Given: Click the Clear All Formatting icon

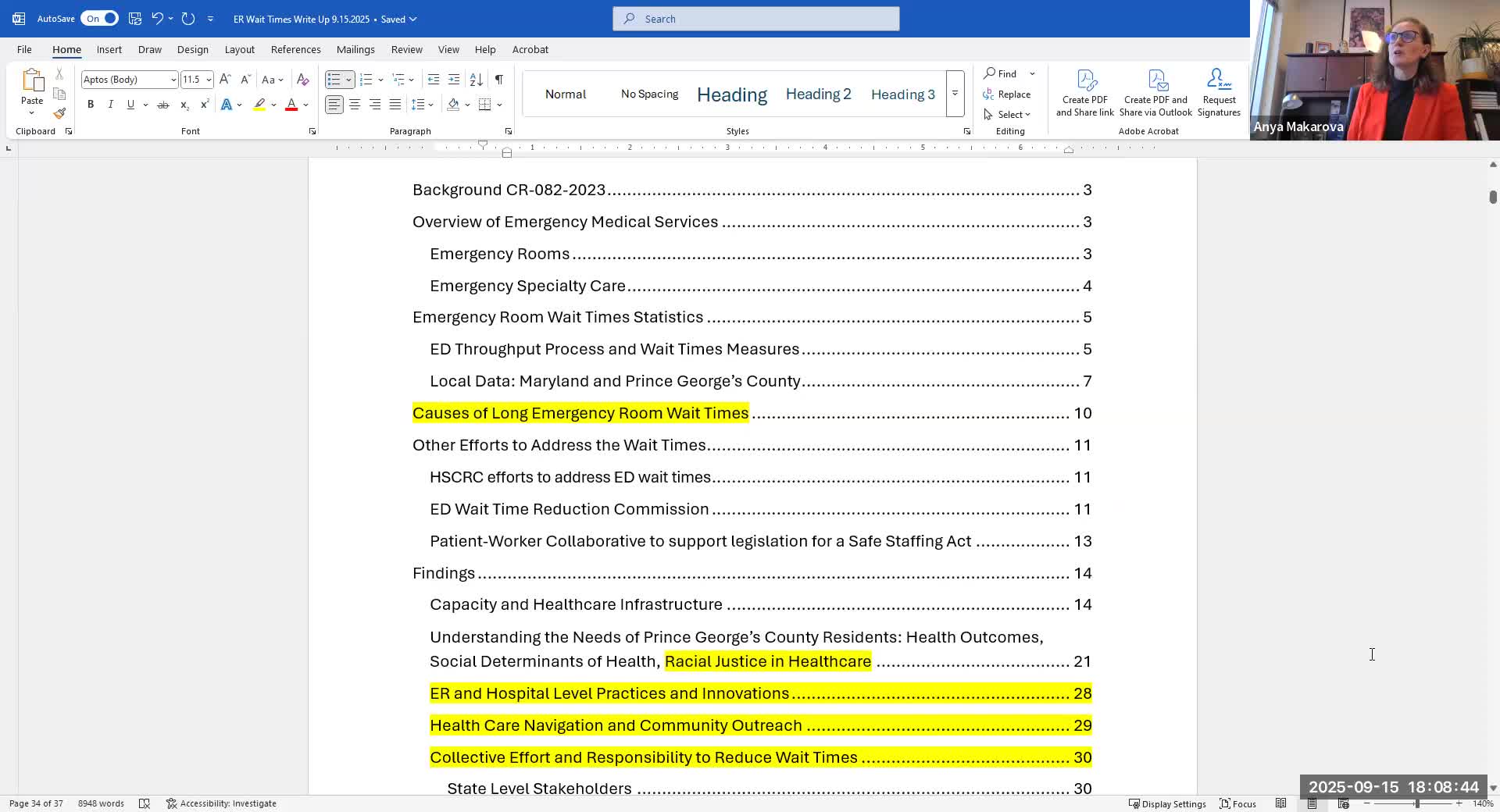Looking at the screenshot, I should 303,80.
